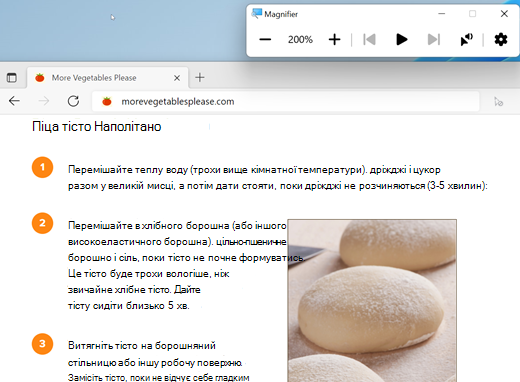The width and height of the screenshot is (520, 382).
Task: Click the Magnifier window title text
Action: click(x=281, y=14)
